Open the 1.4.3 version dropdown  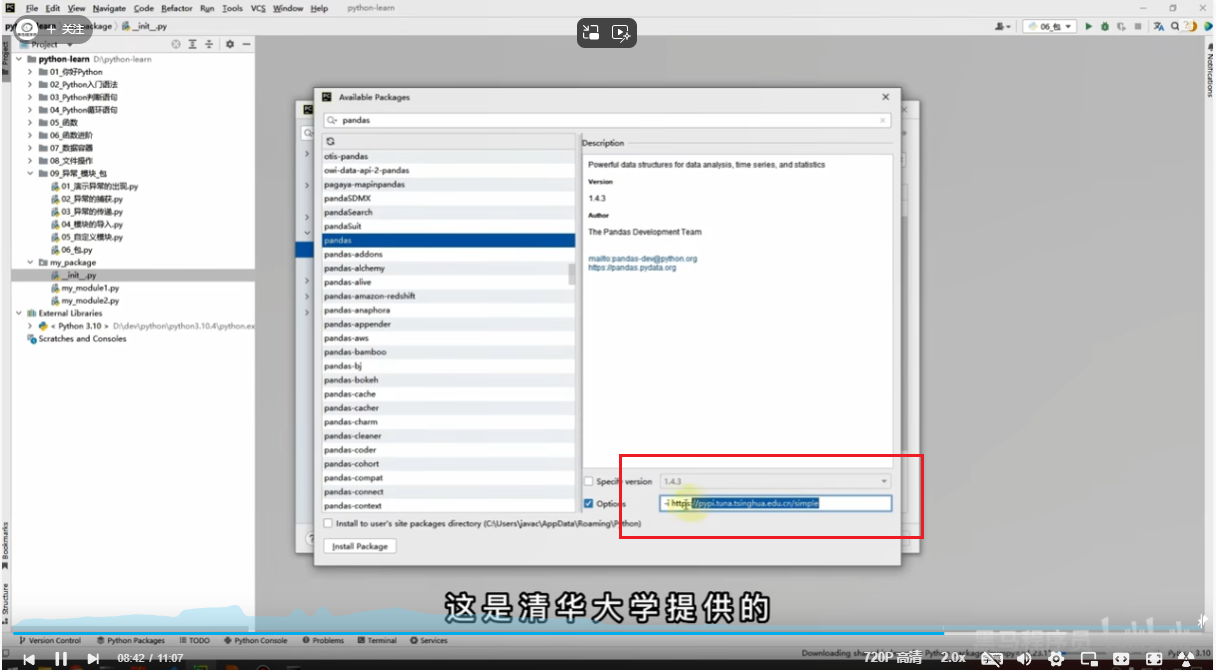(x=774, y=481)
